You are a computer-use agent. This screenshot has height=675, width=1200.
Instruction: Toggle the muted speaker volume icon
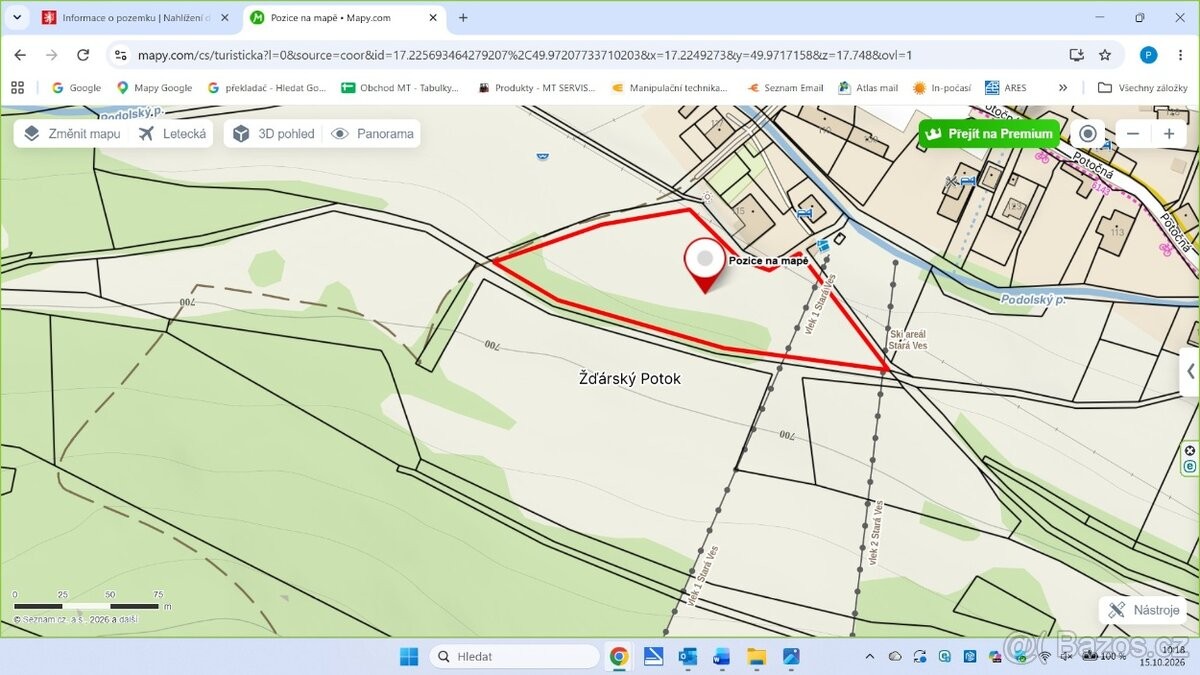pos(1067,657)
